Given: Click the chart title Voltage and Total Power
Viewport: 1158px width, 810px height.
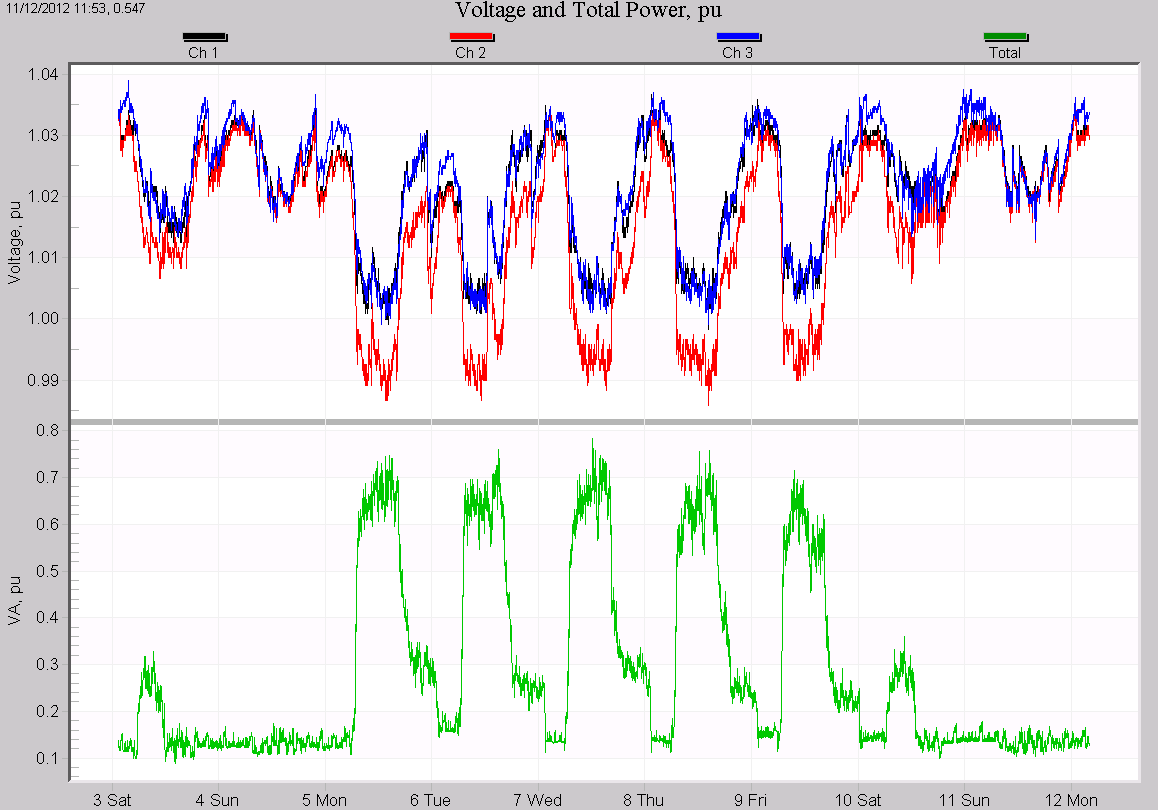Looking at the screenshot, I should [x=588, y=11].
